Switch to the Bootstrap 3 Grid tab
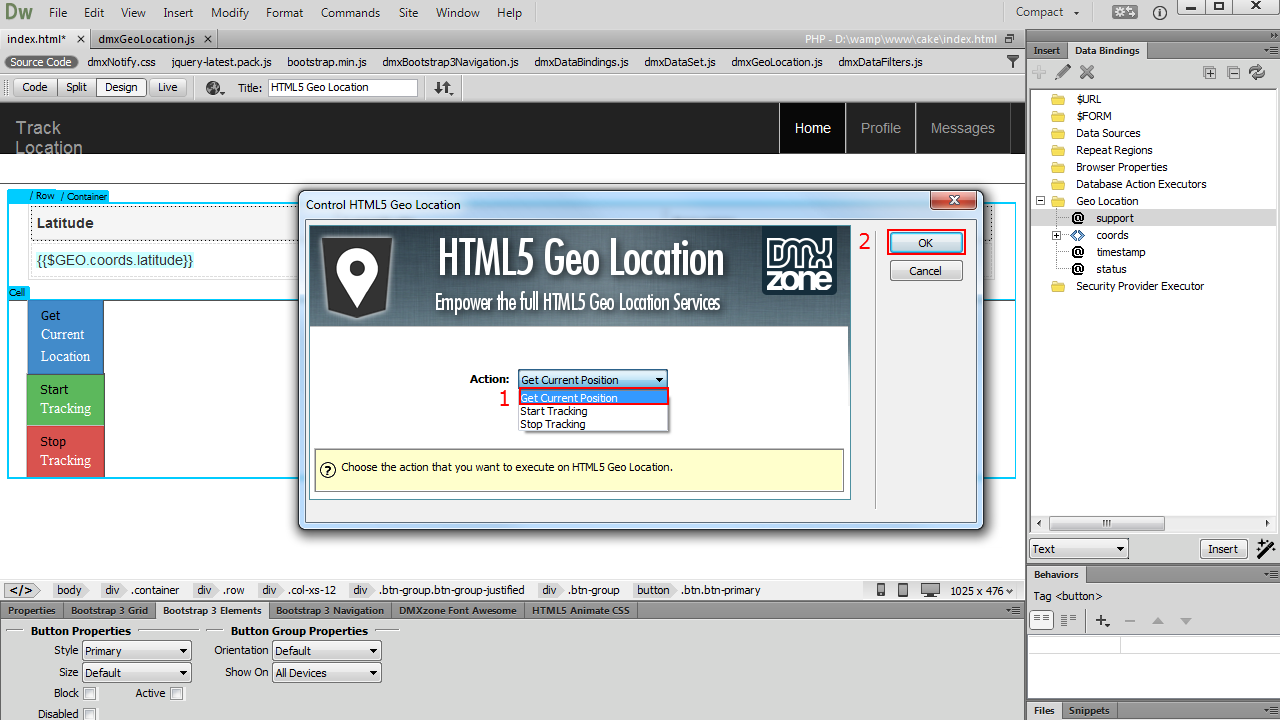Viewport: 1280px width, 720px height. coord(109,610)
